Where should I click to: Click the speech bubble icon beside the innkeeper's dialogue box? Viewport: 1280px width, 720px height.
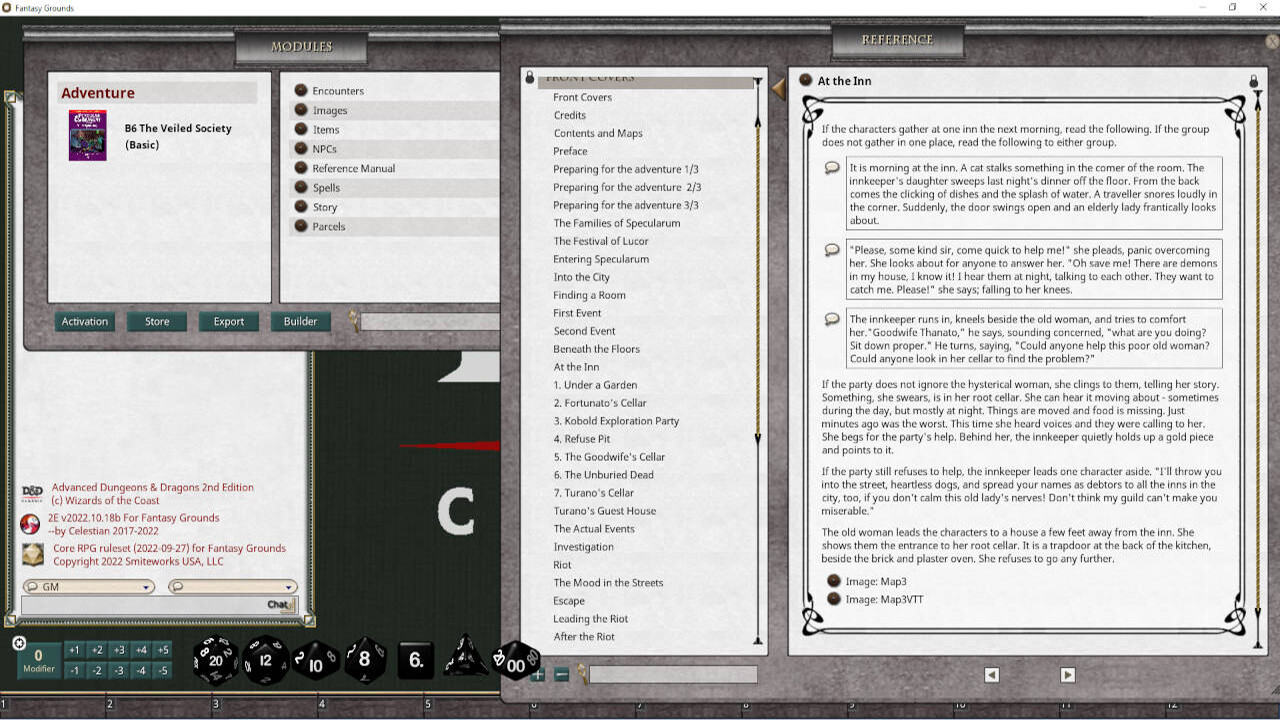pos(831,319)
